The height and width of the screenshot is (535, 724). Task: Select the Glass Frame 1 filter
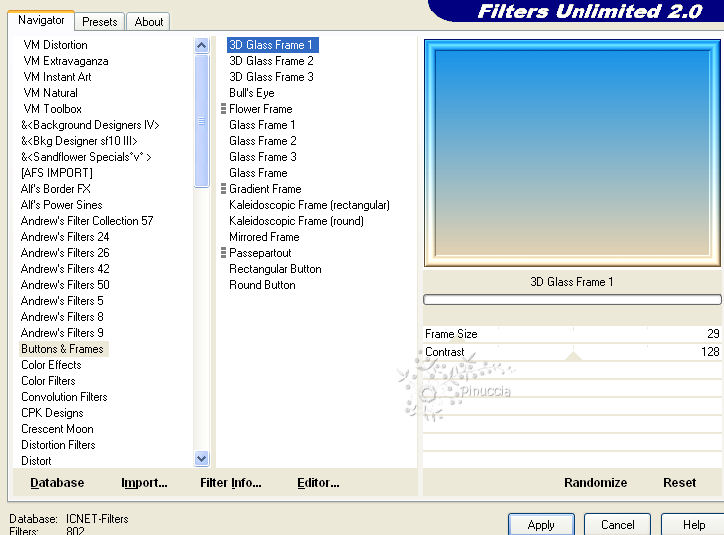(x=262, y=125)
